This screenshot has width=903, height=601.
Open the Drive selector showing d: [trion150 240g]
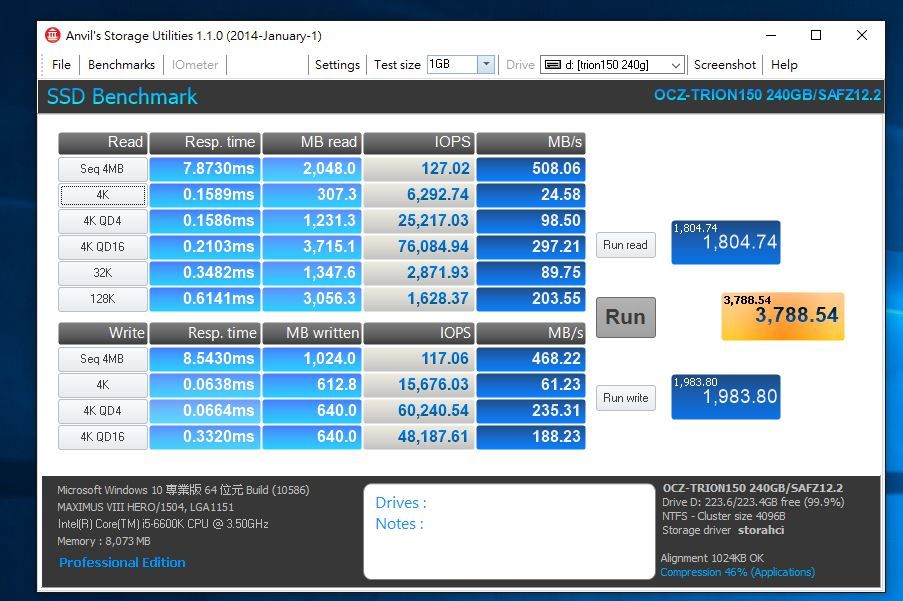(612, 65)
